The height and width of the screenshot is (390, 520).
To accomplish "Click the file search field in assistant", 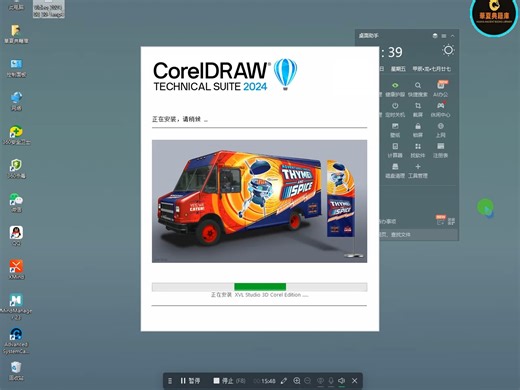I will point(417,235).
